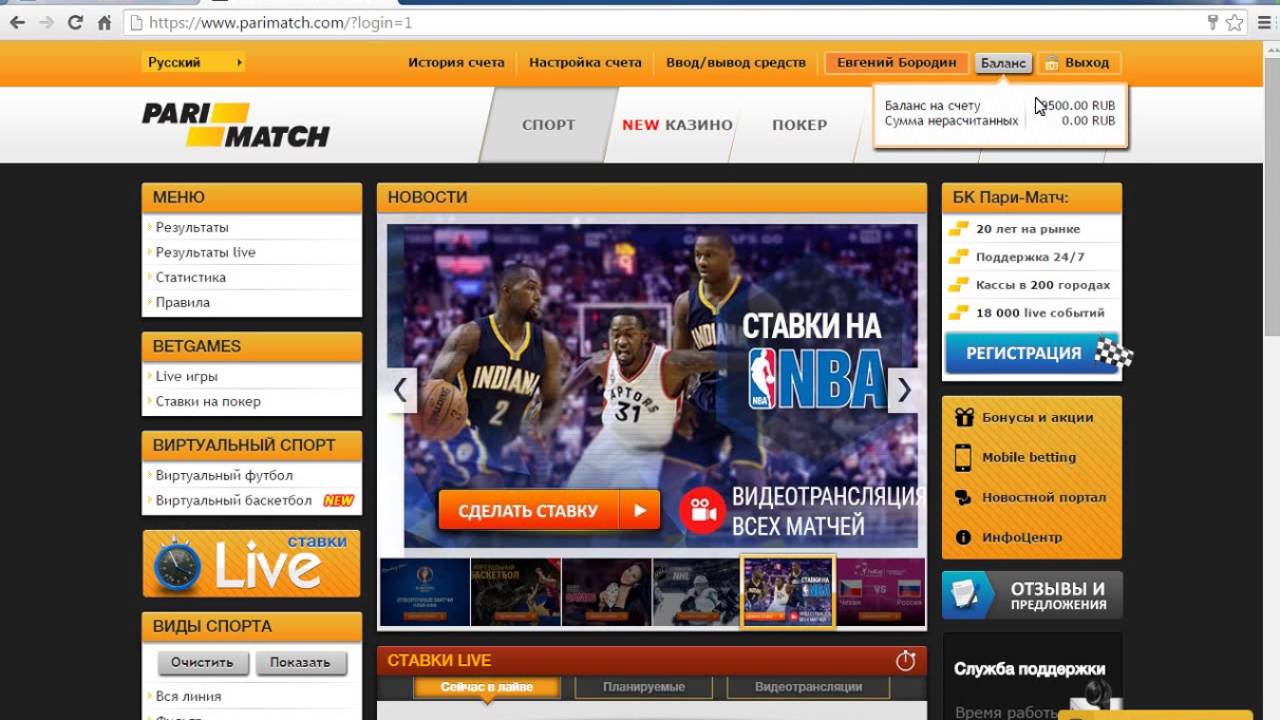Screen dimensions: 1280x720
Task: Select the virtual basketball news thumbnail
Action: pos(516,592)
